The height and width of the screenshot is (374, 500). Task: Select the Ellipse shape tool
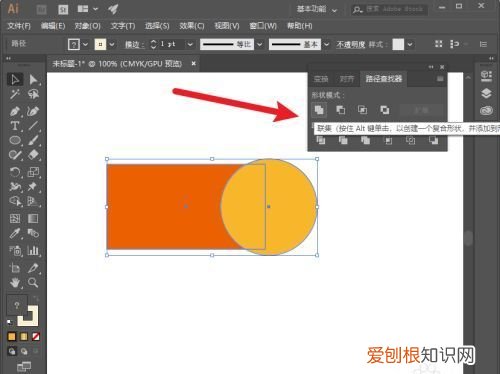point(15,140)
